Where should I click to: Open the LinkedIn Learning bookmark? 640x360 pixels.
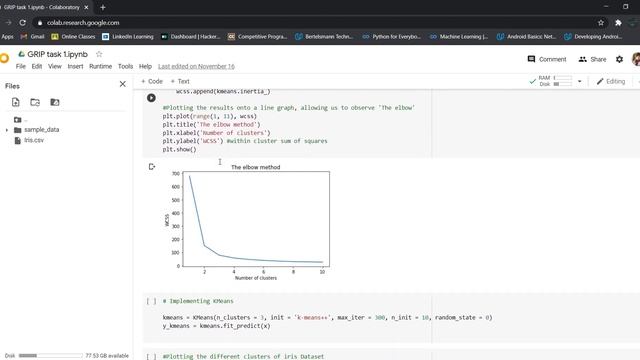click(128, 37)
